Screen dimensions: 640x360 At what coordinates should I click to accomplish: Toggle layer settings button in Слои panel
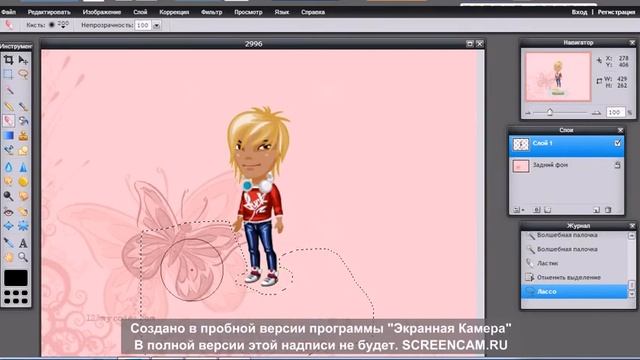pyautogui.click(x=518, y=210)
